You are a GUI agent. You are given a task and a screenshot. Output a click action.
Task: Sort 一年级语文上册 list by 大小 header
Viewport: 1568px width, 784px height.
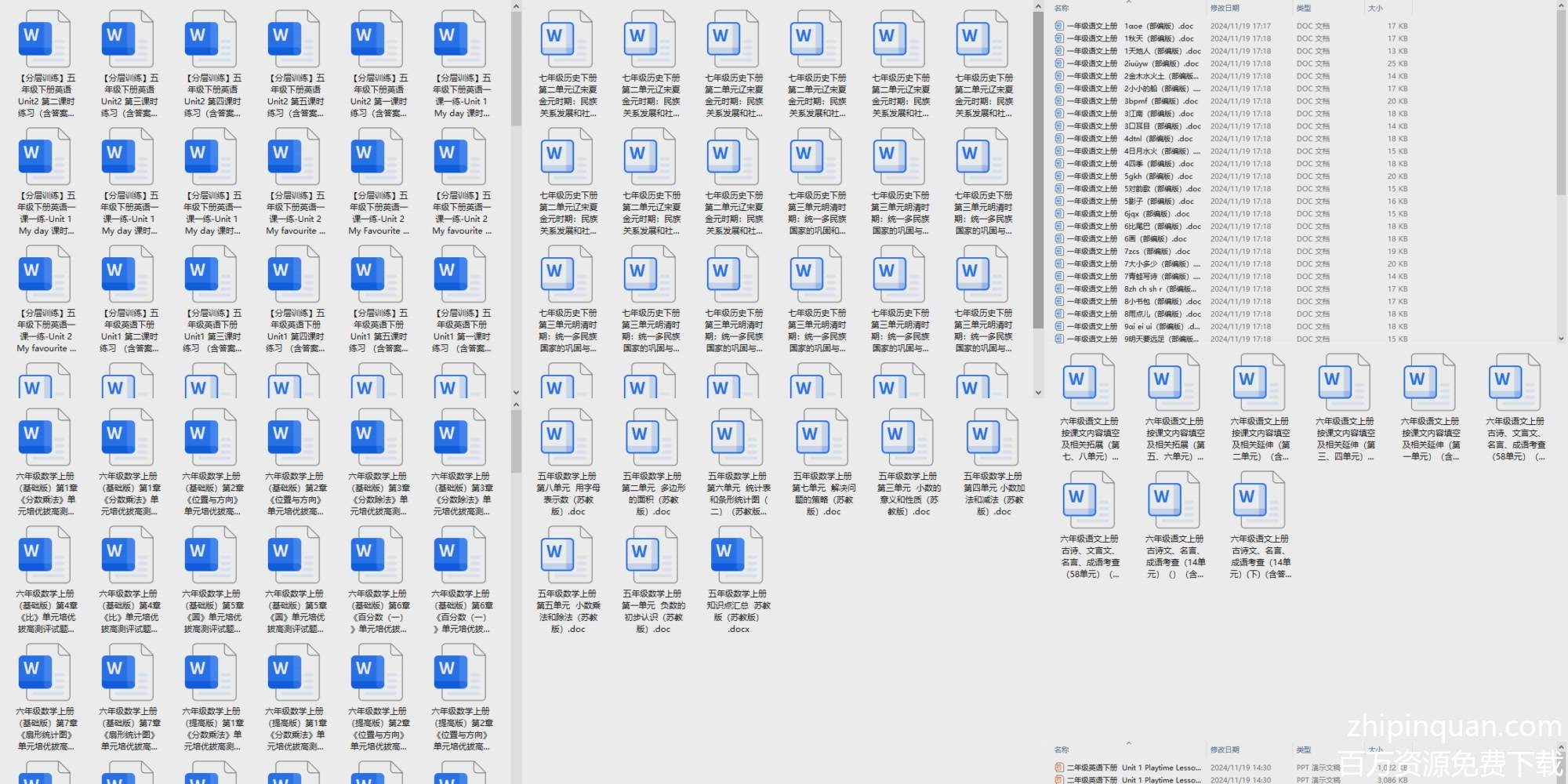tap(1375, 9)
